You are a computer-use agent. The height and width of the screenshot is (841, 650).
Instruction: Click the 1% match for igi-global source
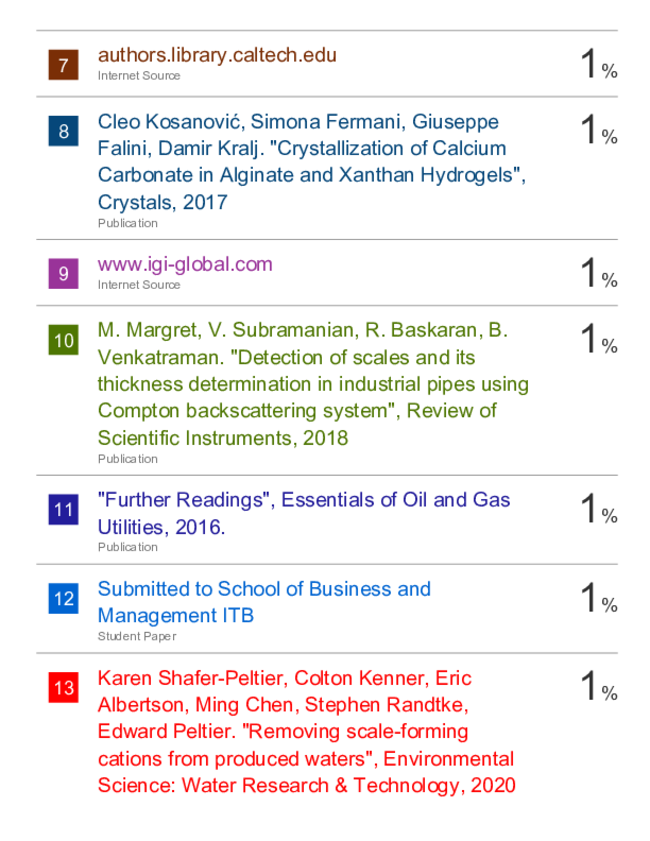click(599, 272)
